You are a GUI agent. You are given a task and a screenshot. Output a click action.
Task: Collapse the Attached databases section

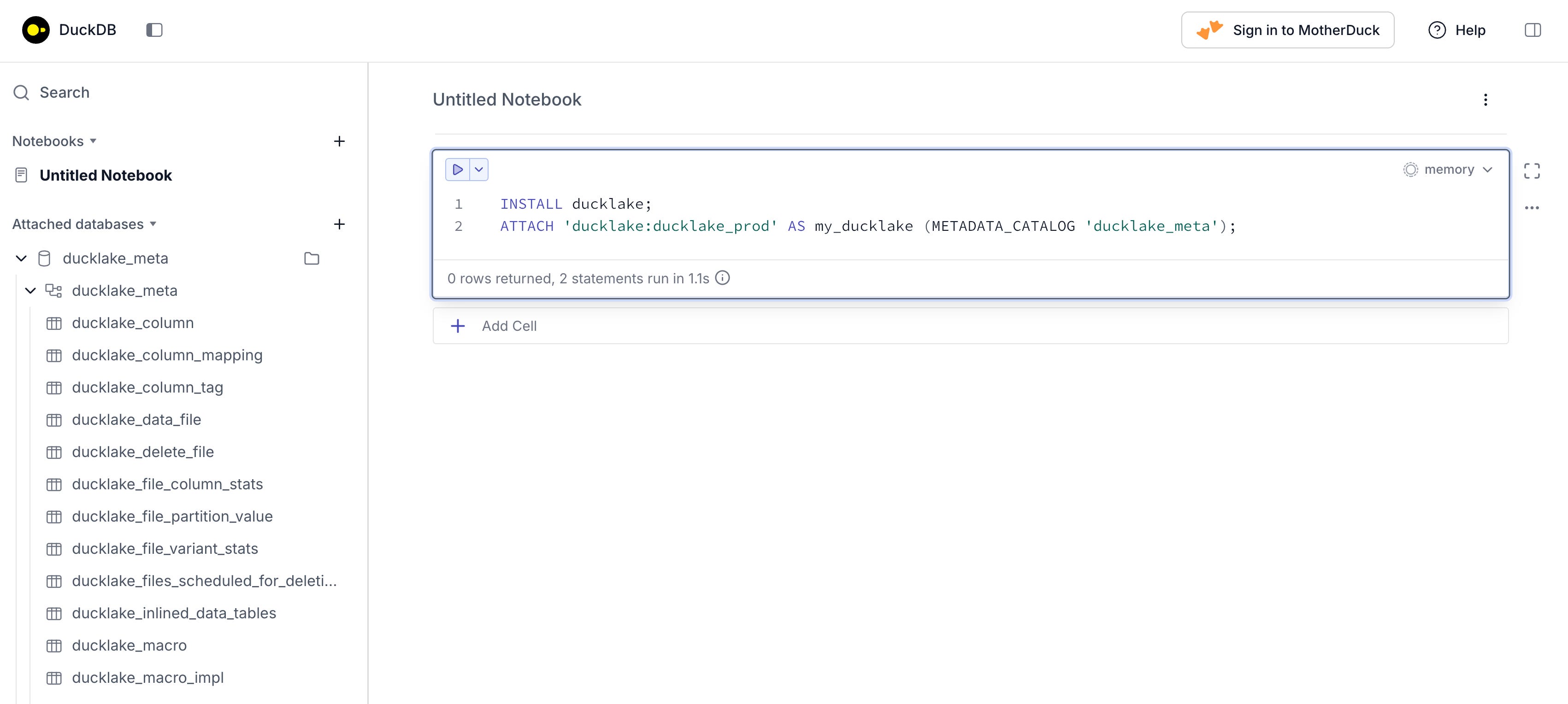click(85, 224)
